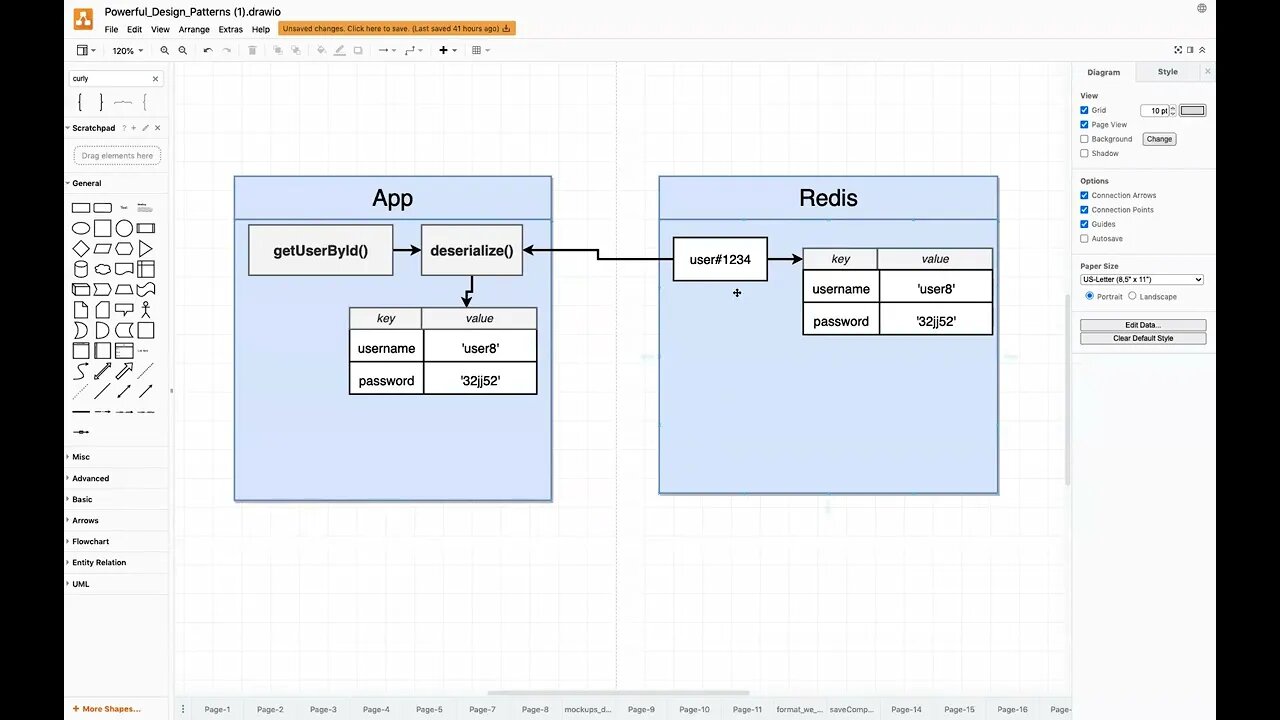Switch to the Page-14 tab
Viewport: 1280px width, 720px height.
906,709
